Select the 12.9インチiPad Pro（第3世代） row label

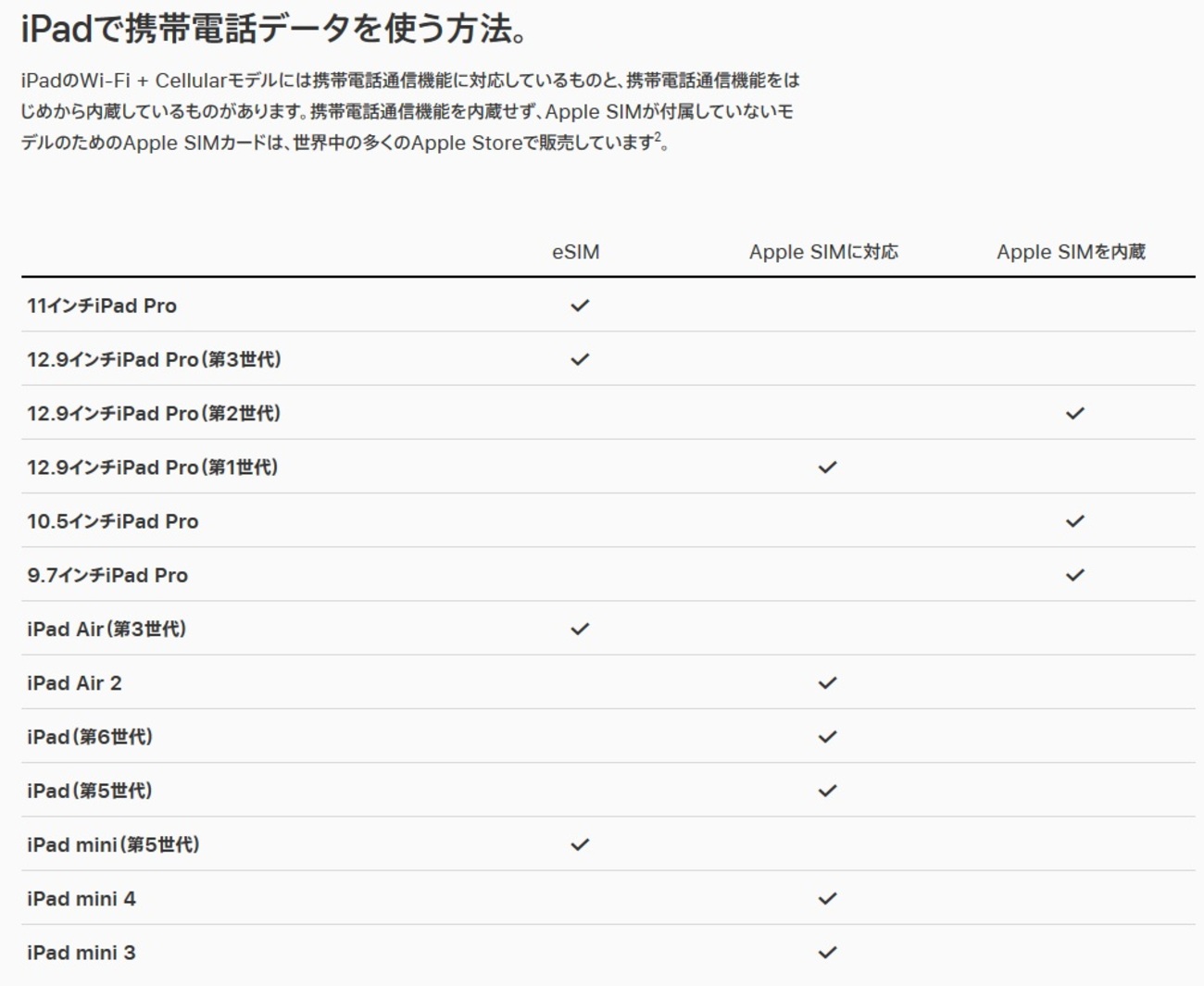click(154, 359)
